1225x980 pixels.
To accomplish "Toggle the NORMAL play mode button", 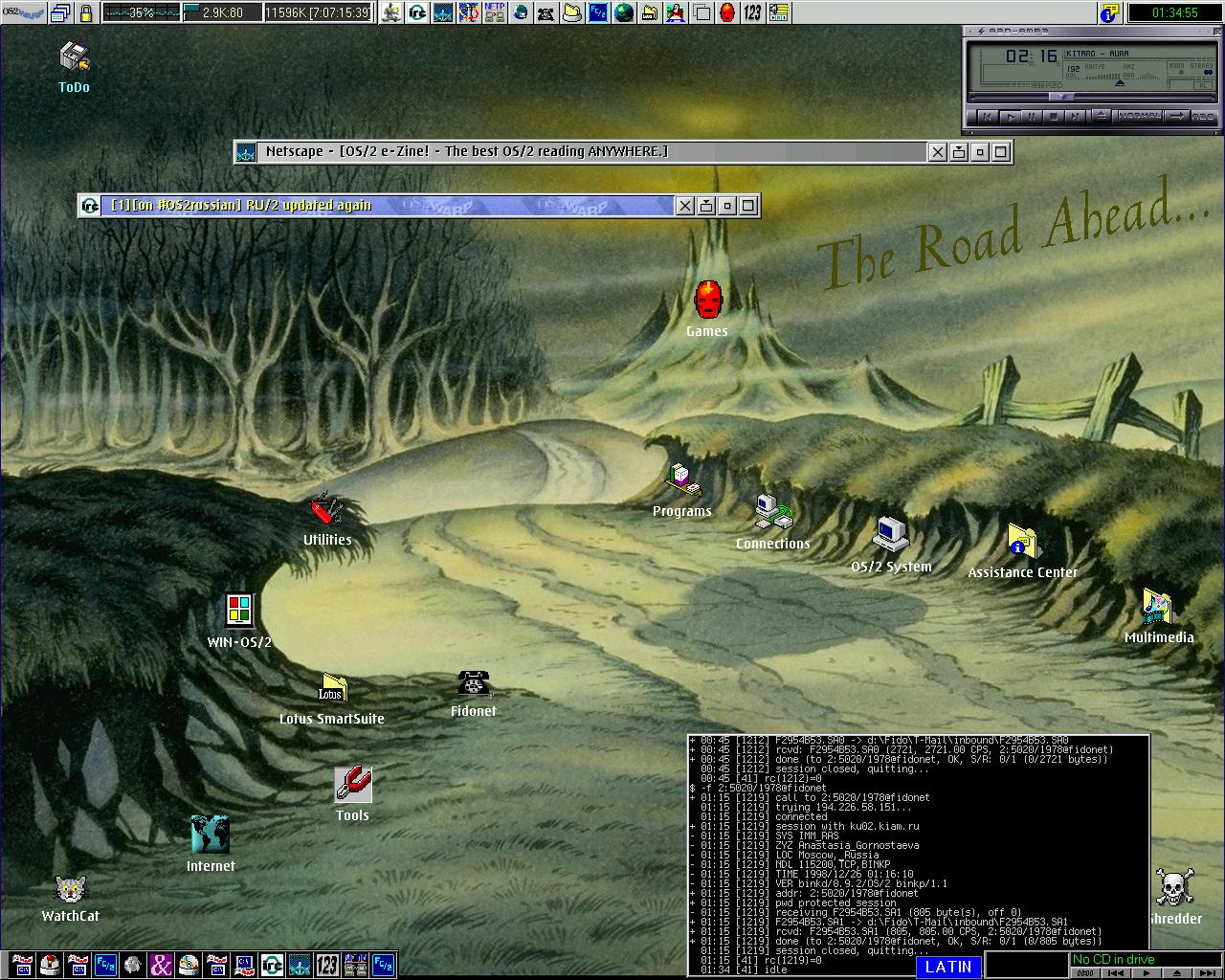I will (1140, 116).
